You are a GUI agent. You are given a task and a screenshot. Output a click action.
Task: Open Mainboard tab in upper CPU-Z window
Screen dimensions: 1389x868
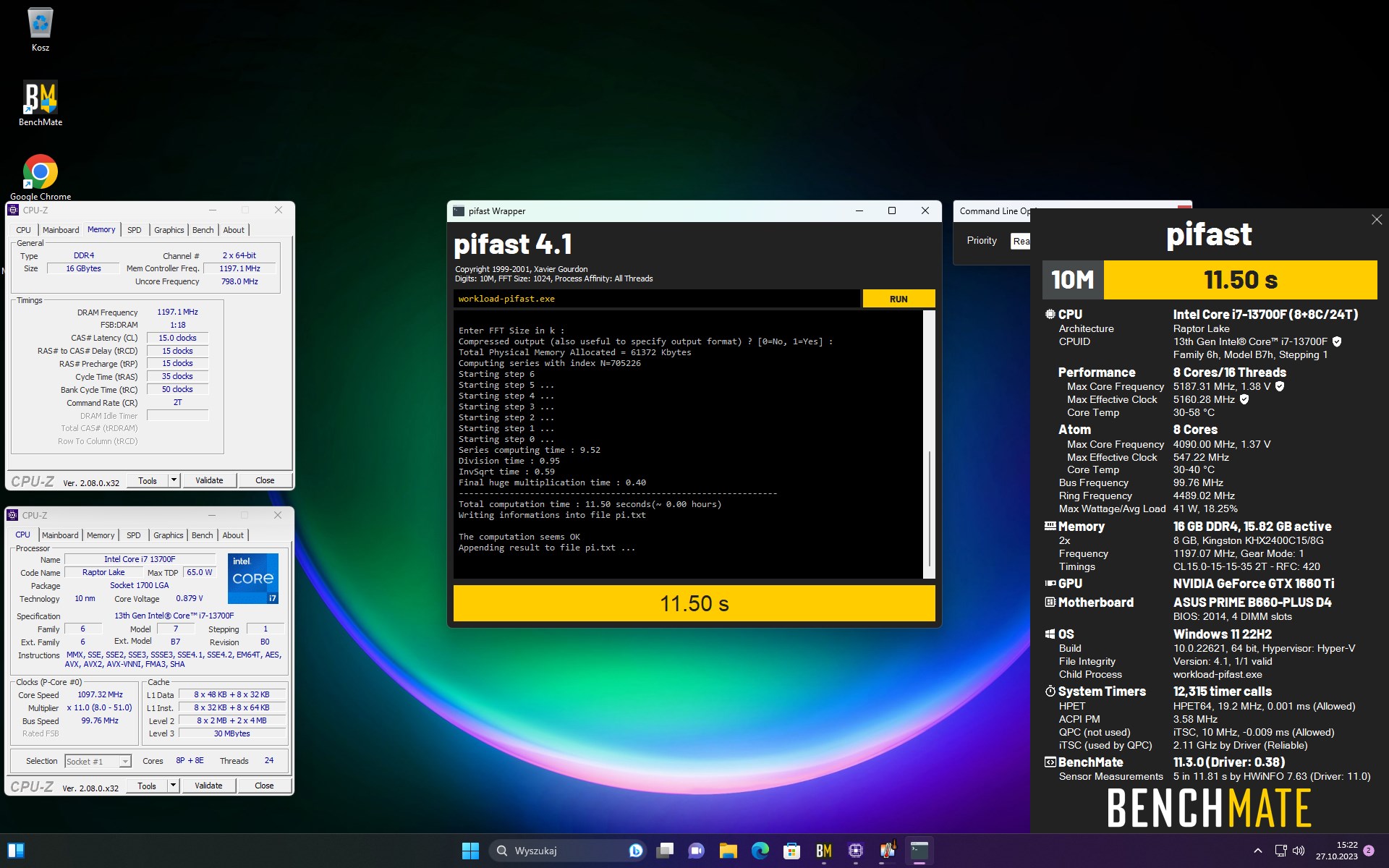[x=61, y=230]
